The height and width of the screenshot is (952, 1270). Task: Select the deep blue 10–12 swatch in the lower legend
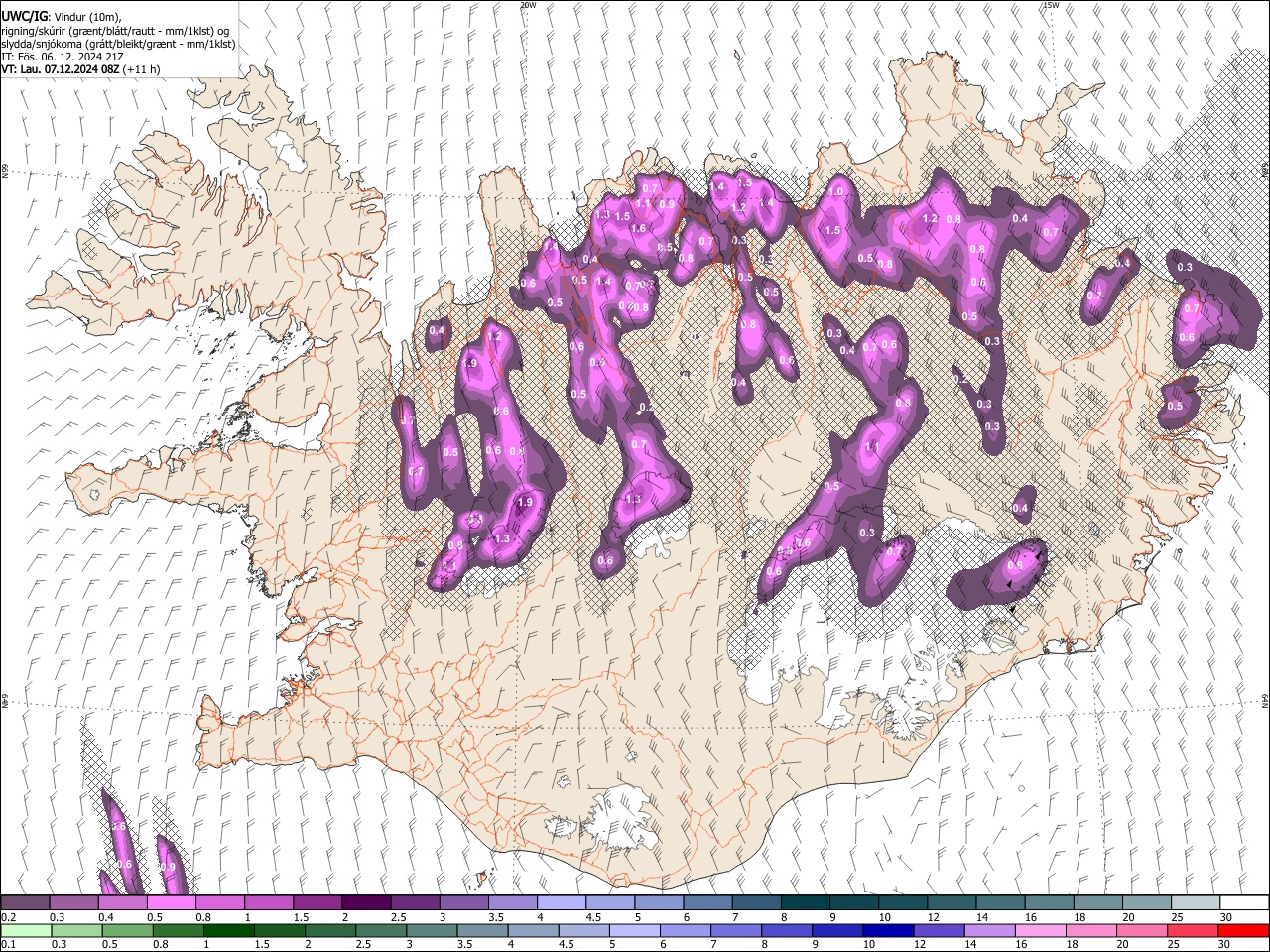coord(888,931)
